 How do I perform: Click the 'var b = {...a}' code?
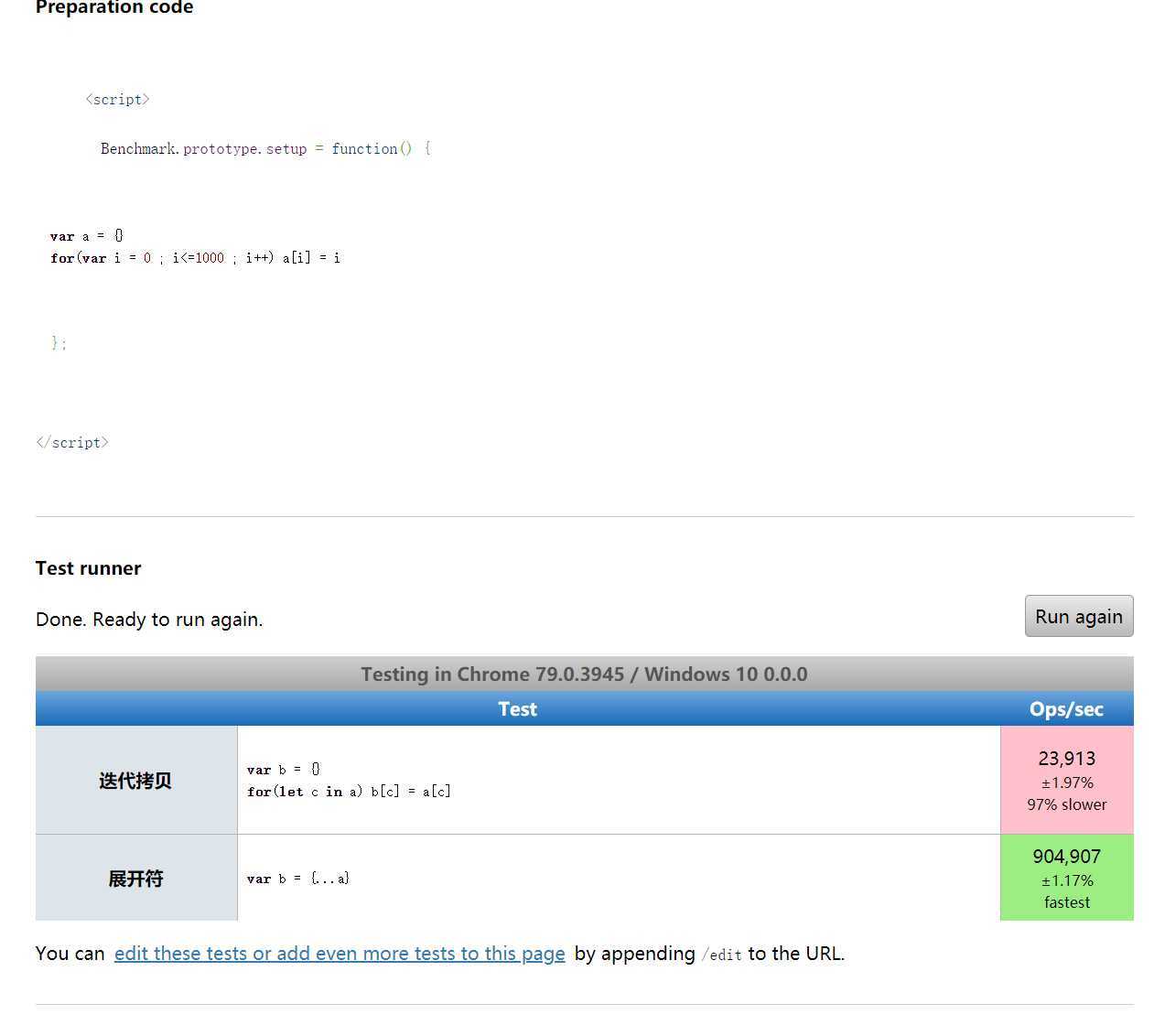[298, 879]
